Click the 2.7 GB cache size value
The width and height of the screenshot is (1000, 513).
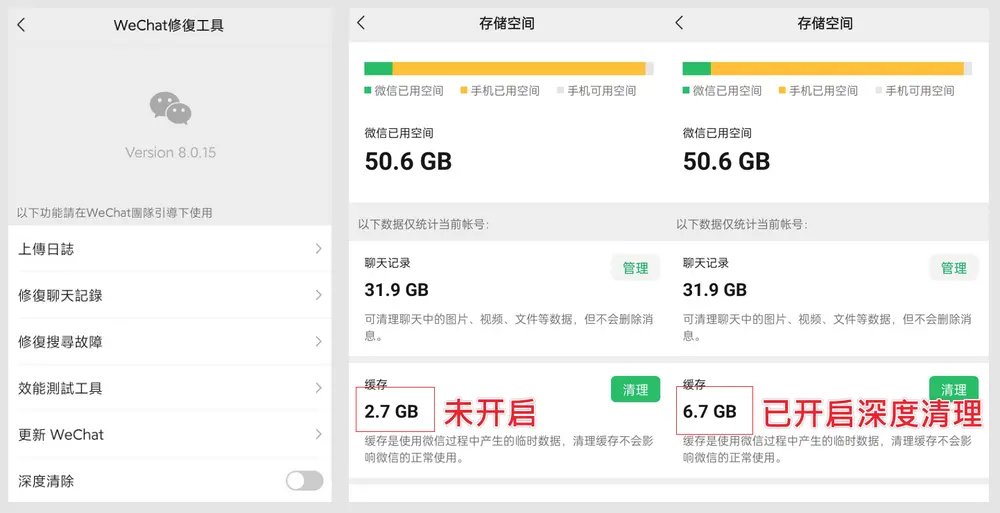(391, 411)
